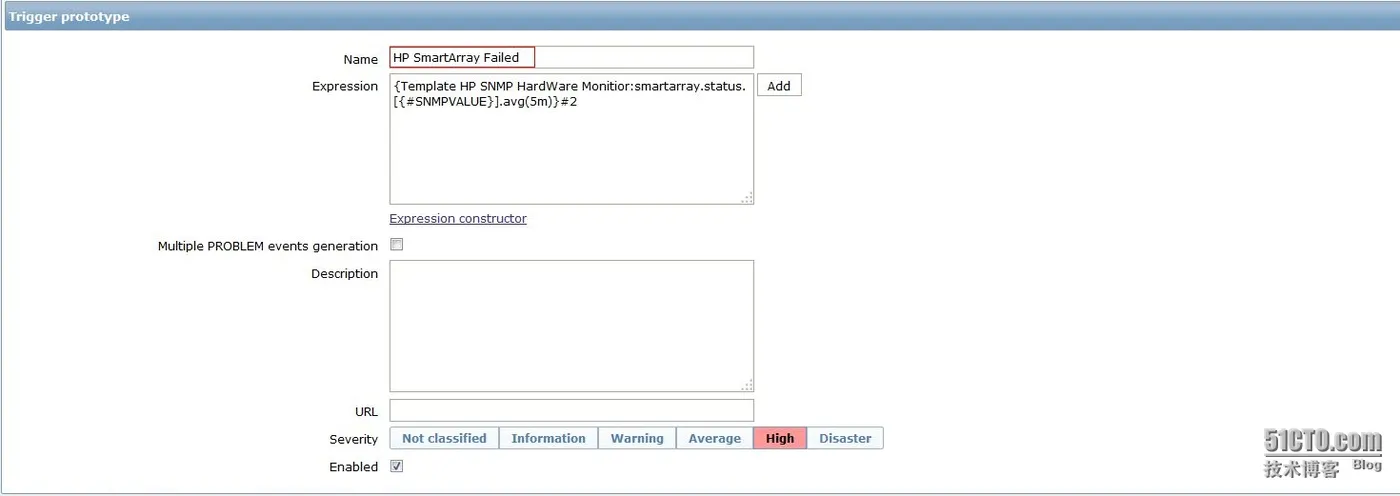Click the Multiple PROBLEM events generation label

pyautogui.click(x=268, y=246)
